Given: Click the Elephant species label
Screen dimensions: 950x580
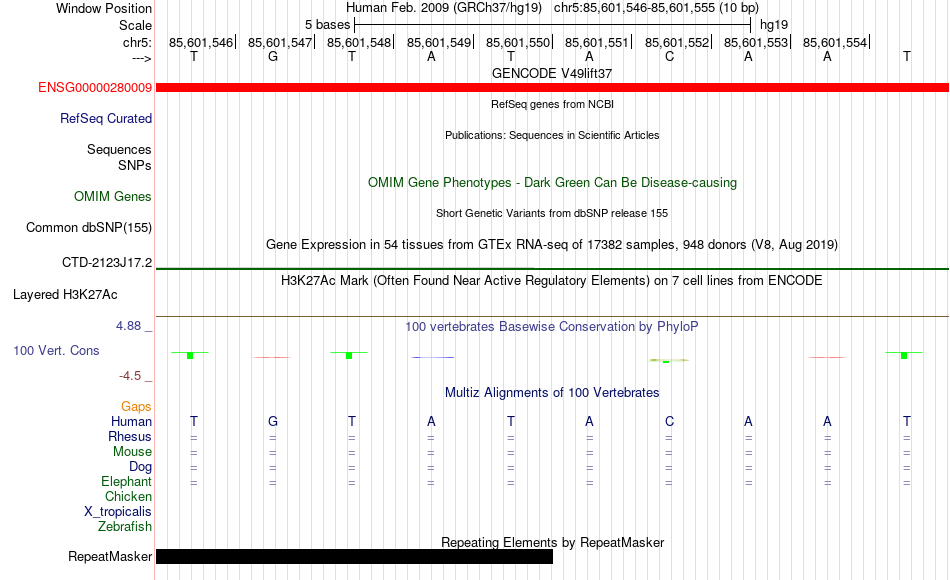Looking at the screenshot, I should click(127, 482).
